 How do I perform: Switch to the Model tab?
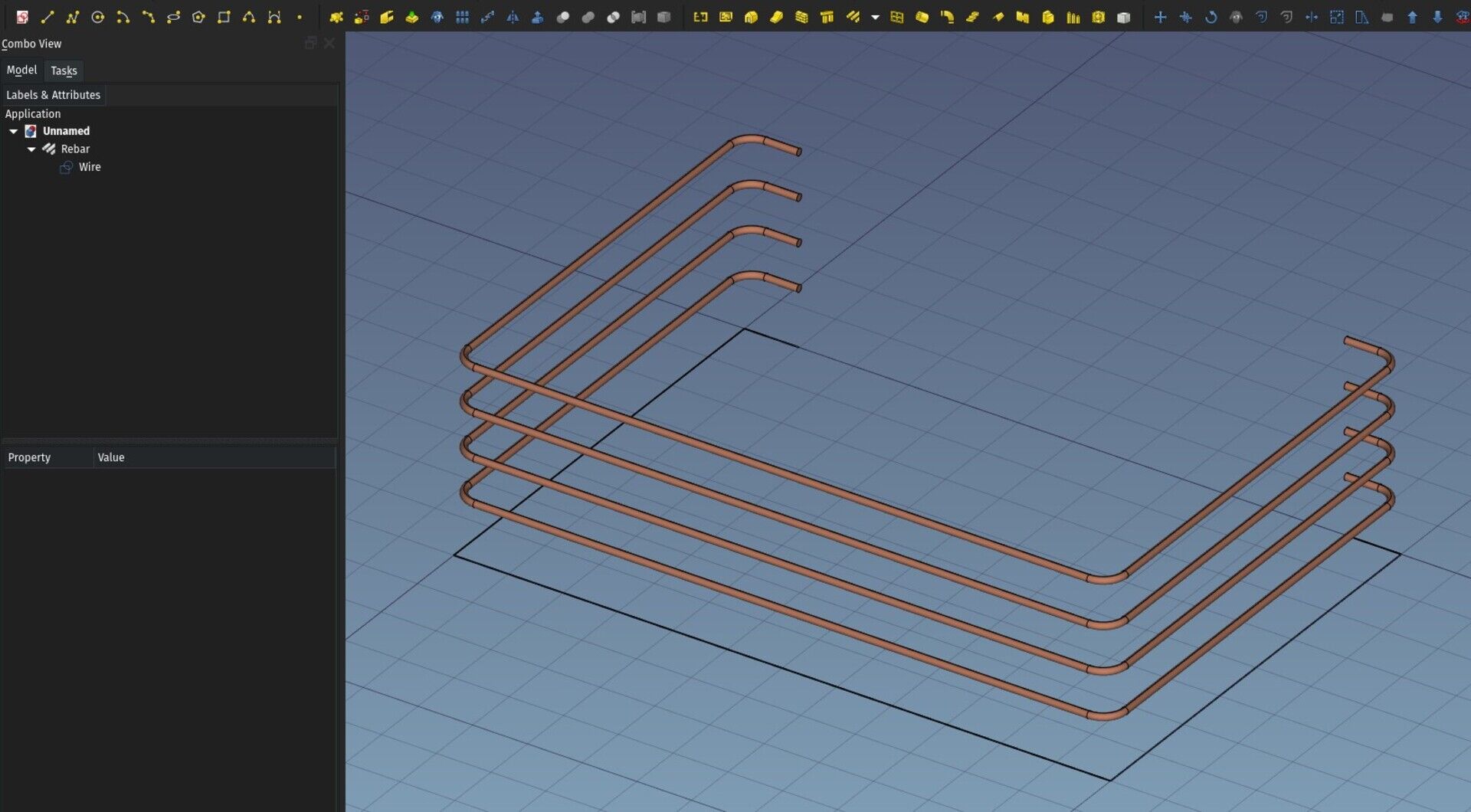(x=21, y=70)
